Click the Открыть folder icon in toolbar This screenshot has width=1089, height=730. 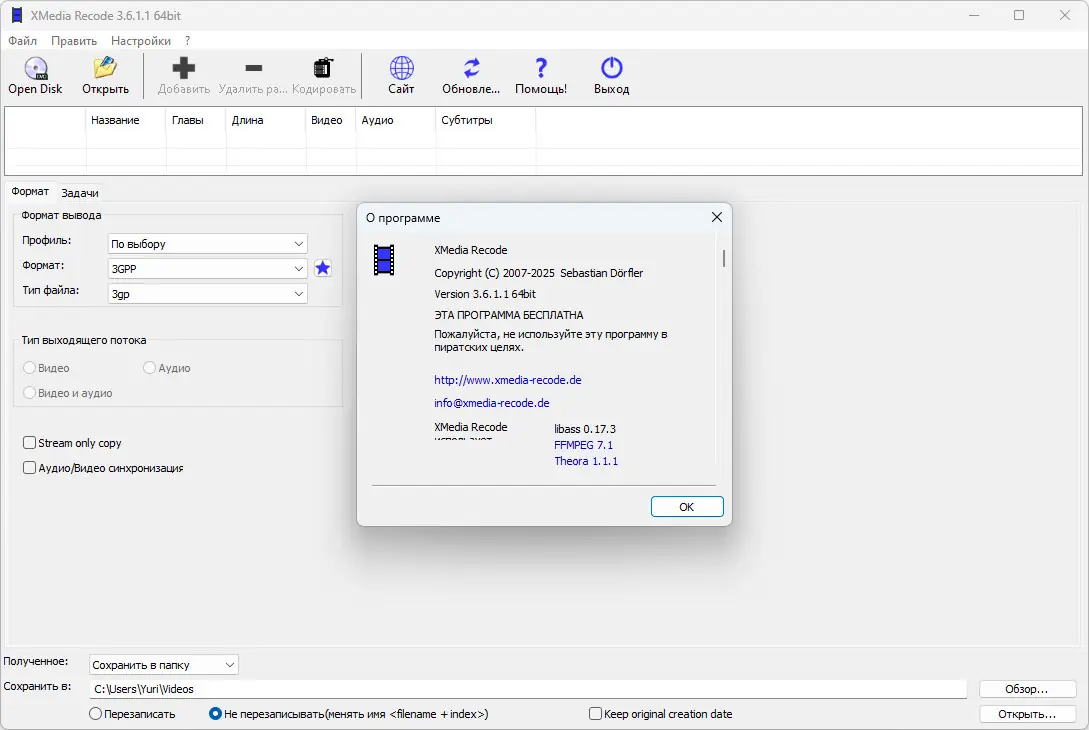pyautogui.click(x=106, y=67)
